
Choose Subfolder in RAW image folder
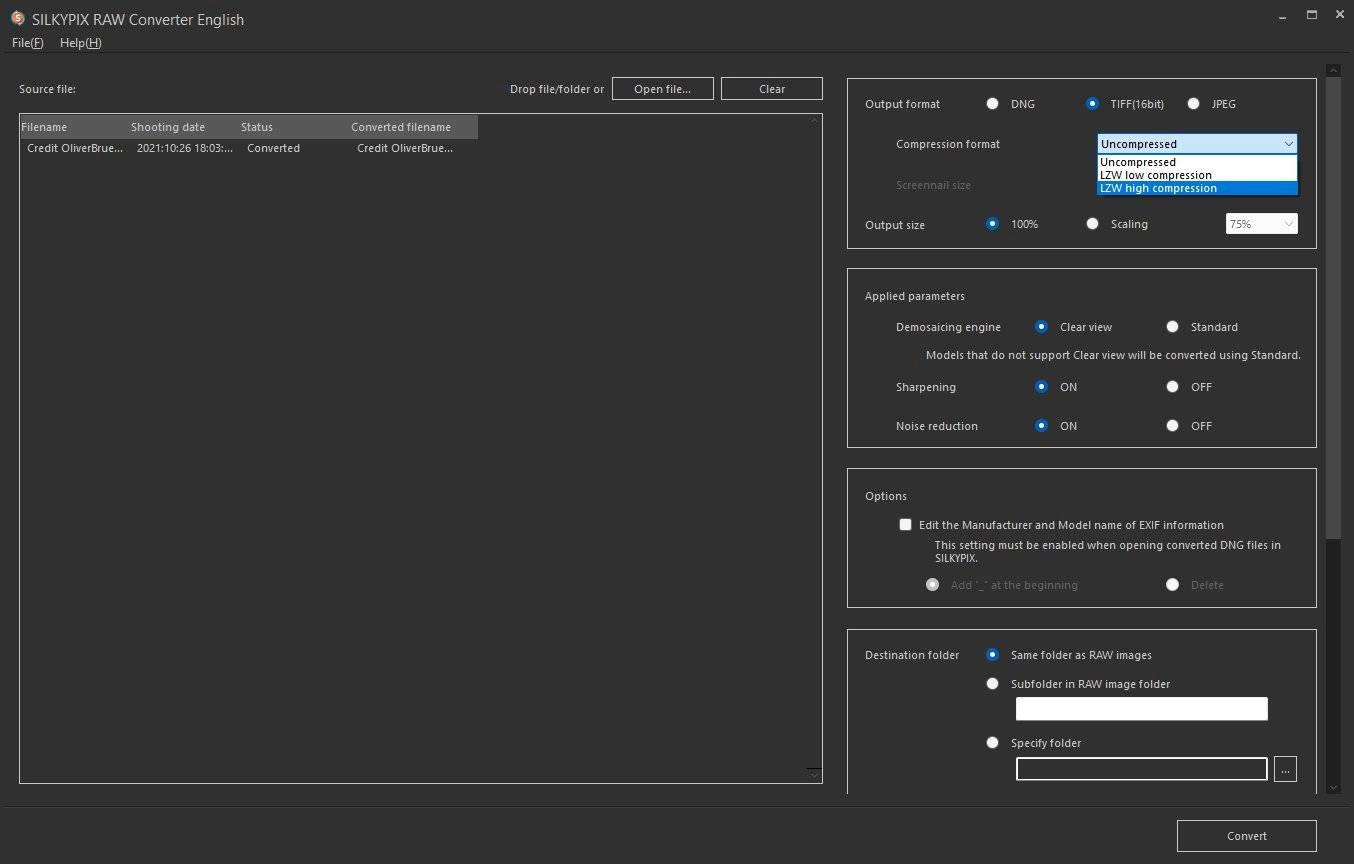coord(992,684)
